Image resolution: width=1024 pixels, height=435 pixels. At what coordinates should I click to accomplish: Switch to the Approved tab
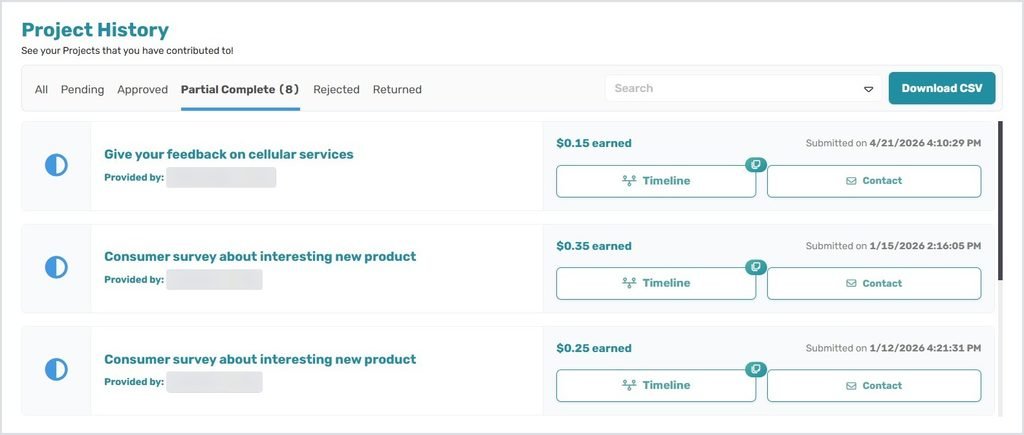(x=142, y=89)
